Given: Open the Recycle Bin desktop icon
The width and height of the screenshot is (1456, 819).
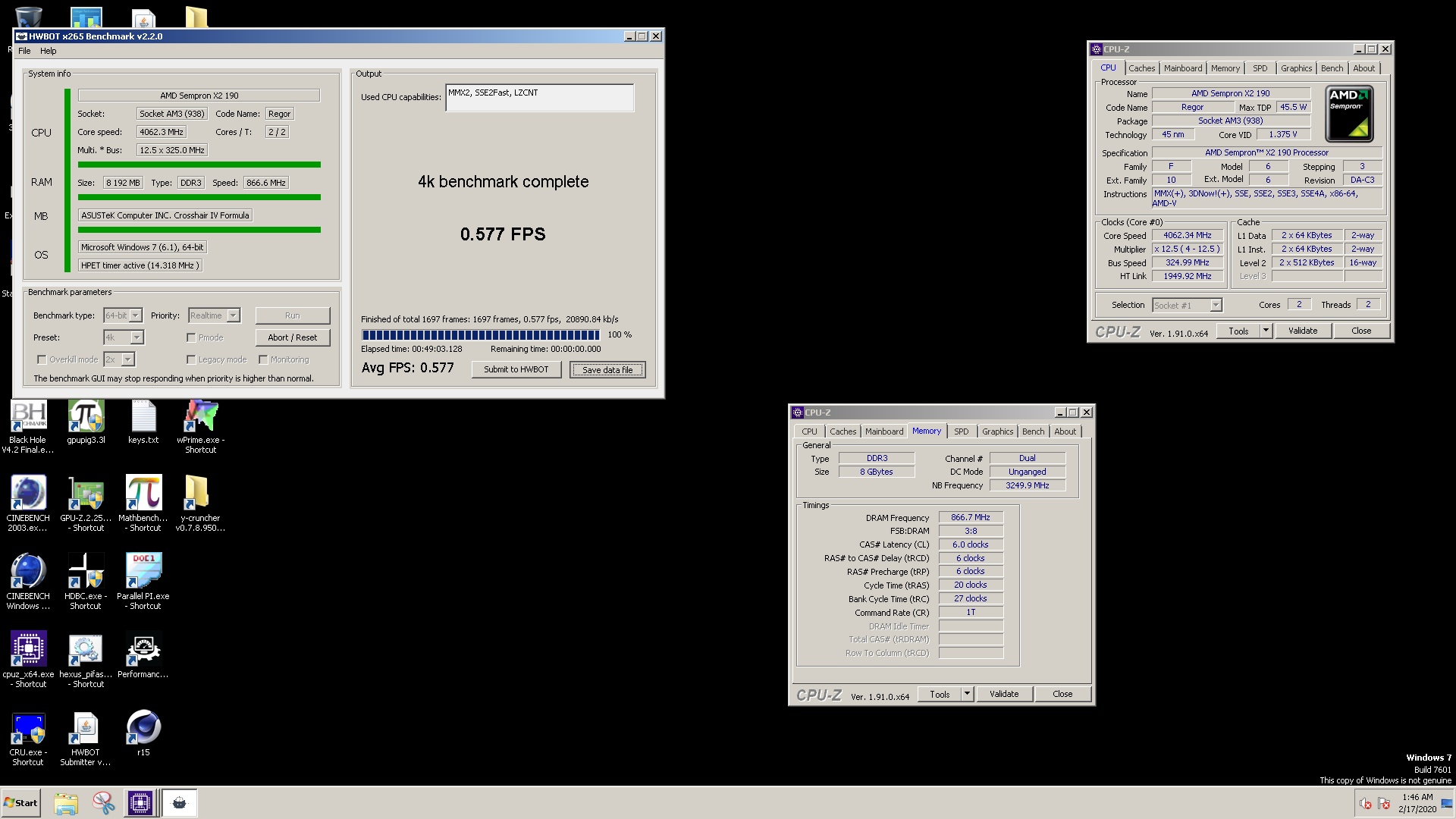Looking at the screenshot, I should point(28,17).
